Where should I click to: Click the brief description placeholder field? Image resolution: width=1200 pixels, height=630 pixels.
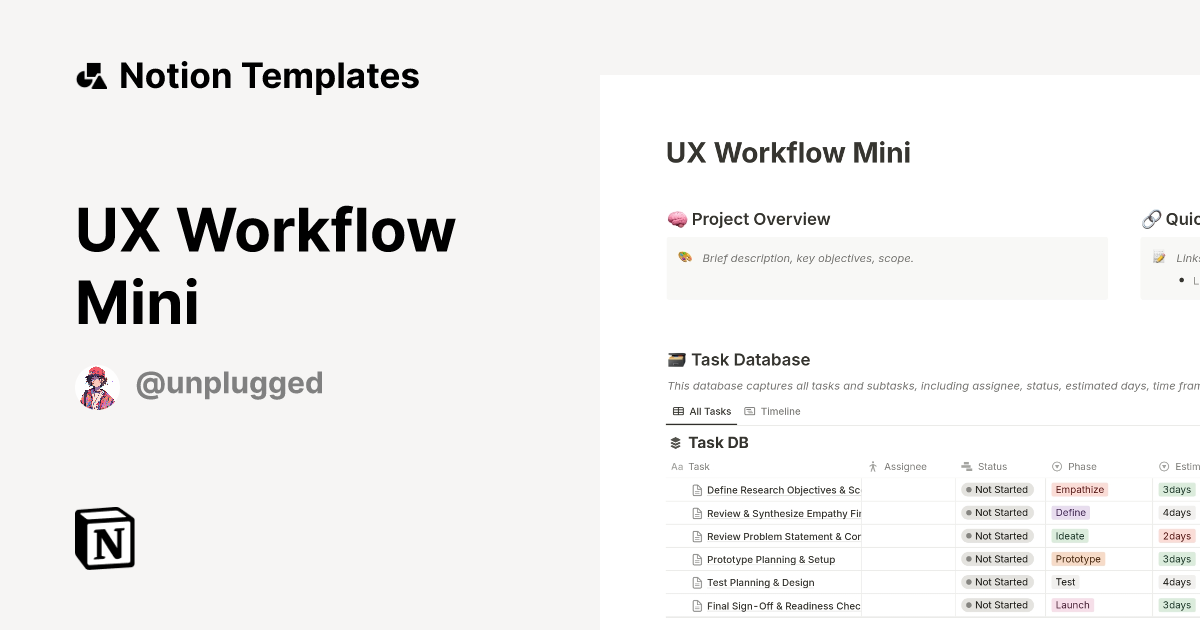pos(808,257)
